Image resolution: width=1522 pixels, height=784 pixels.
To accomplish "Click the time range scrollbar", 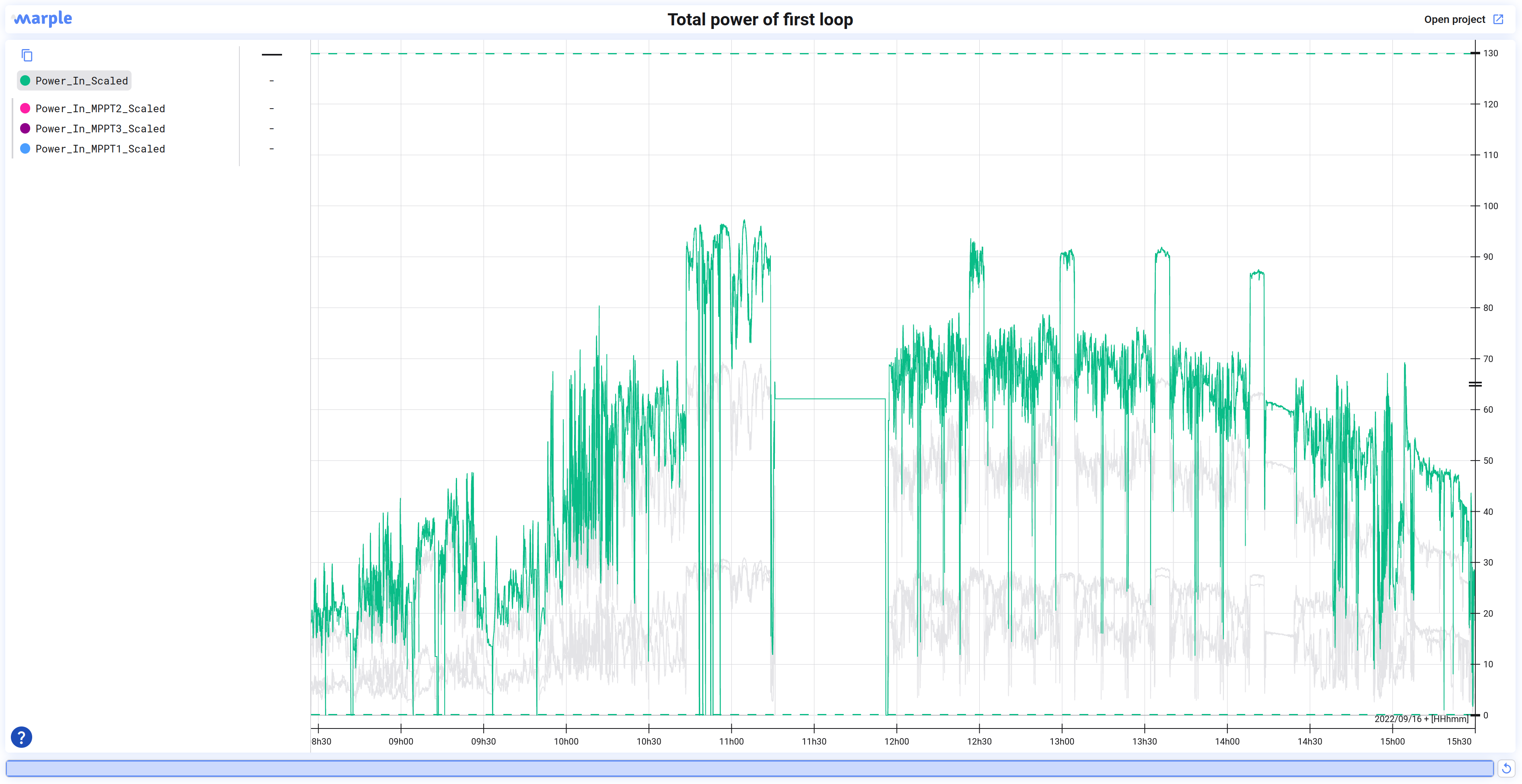I will click(x=749, y=768).
